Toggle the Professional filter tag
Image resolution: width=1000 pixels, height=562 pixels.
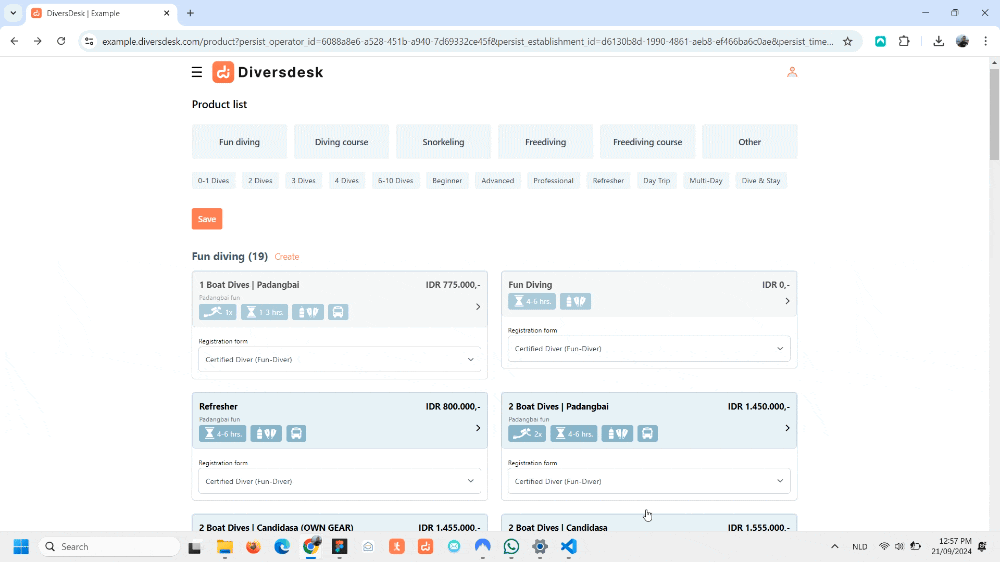coord(554,181)
